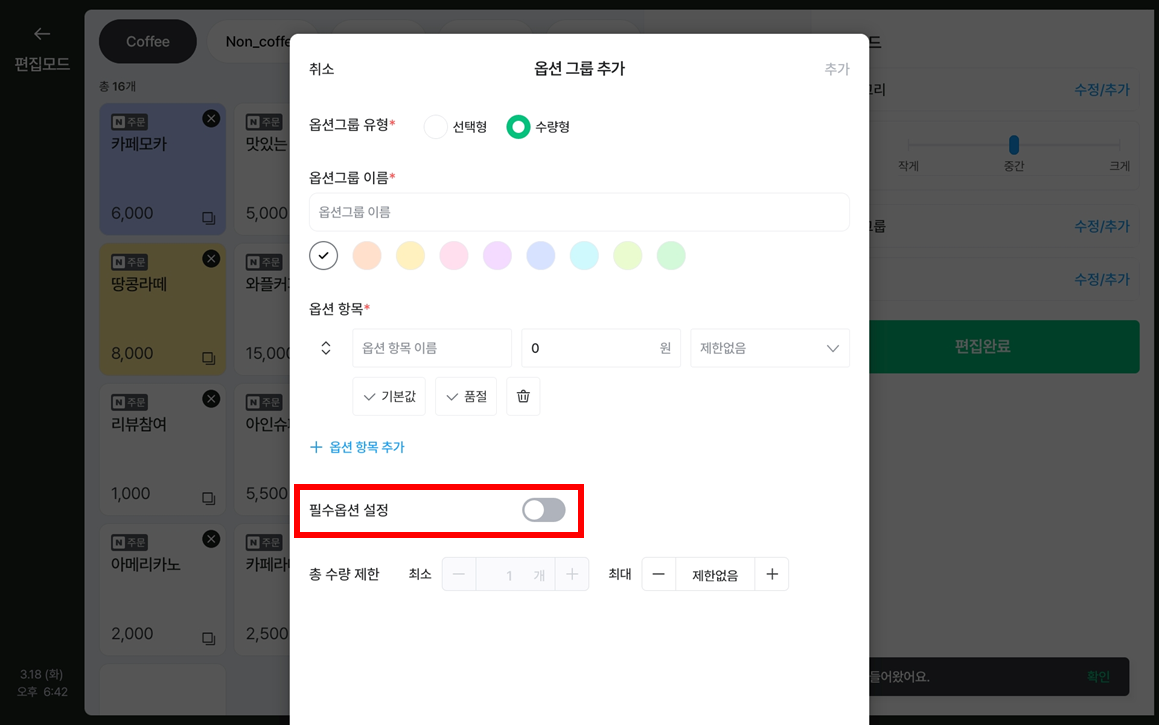Remove the 아메리카노 menu card

point(211,539)
